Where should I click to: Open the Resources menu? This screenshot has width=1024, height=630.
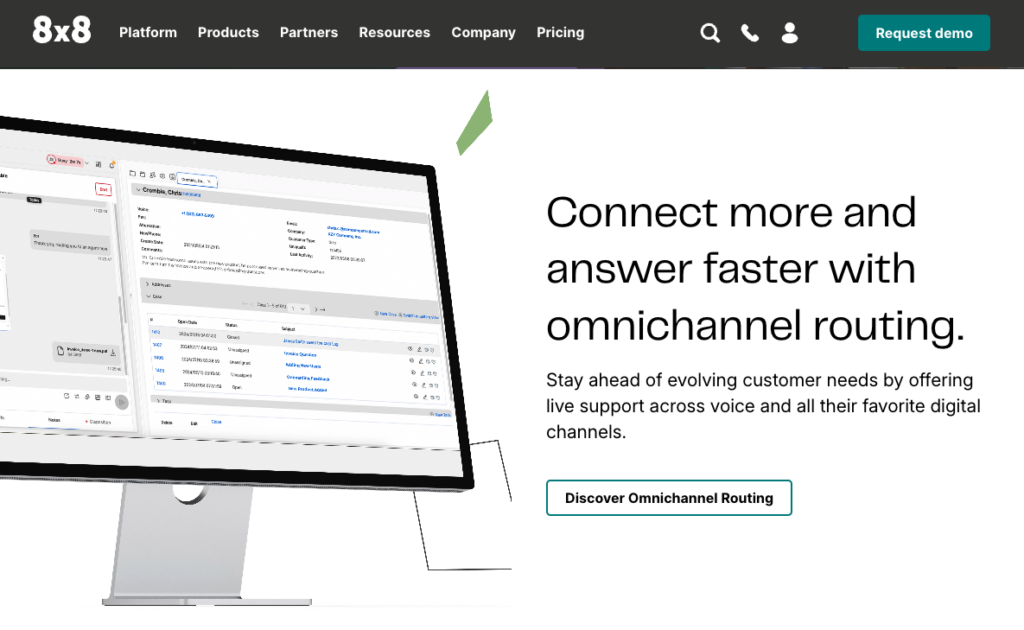pos(394,33)
